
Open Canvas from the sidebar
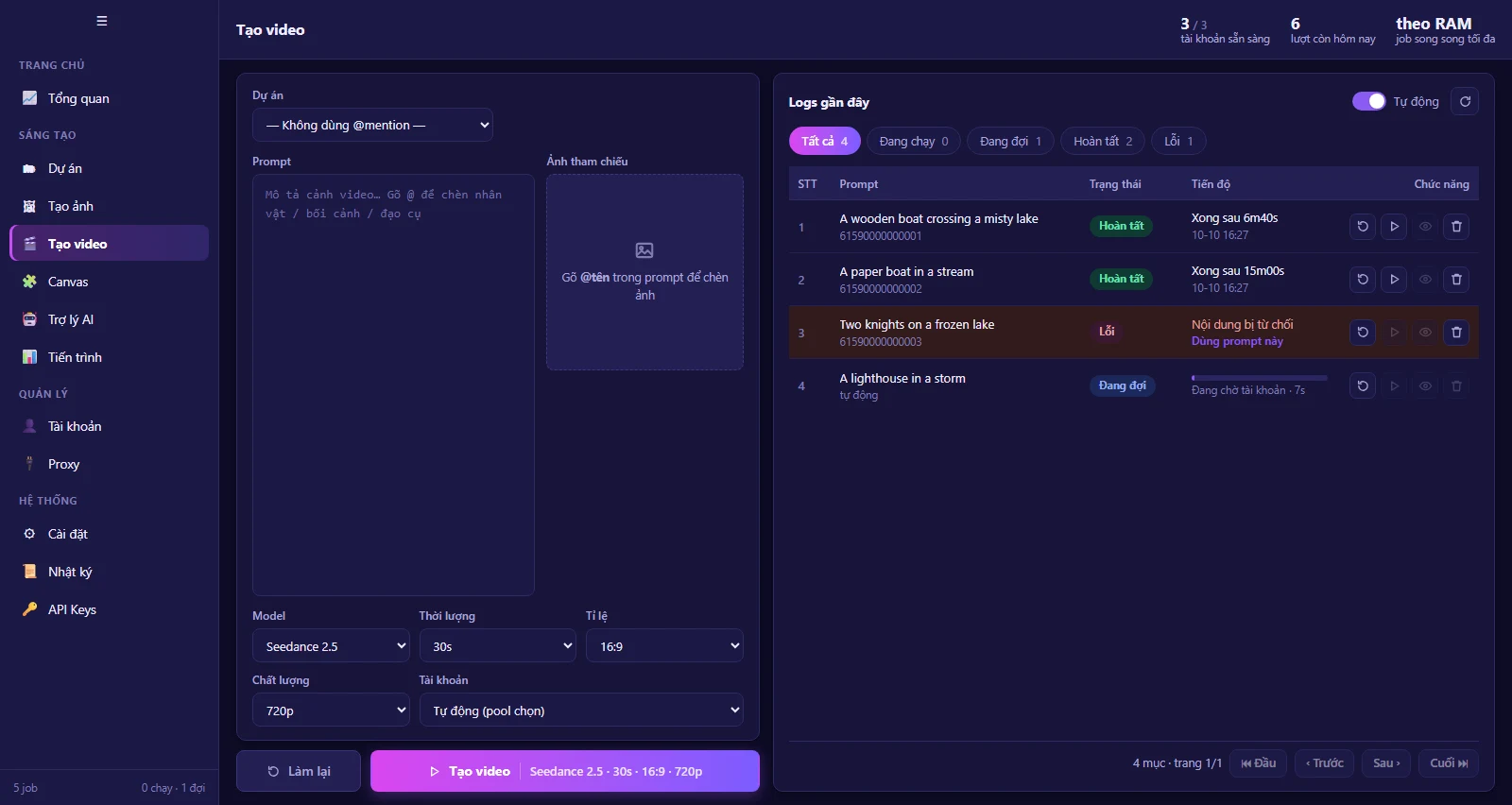coord(110,282)
